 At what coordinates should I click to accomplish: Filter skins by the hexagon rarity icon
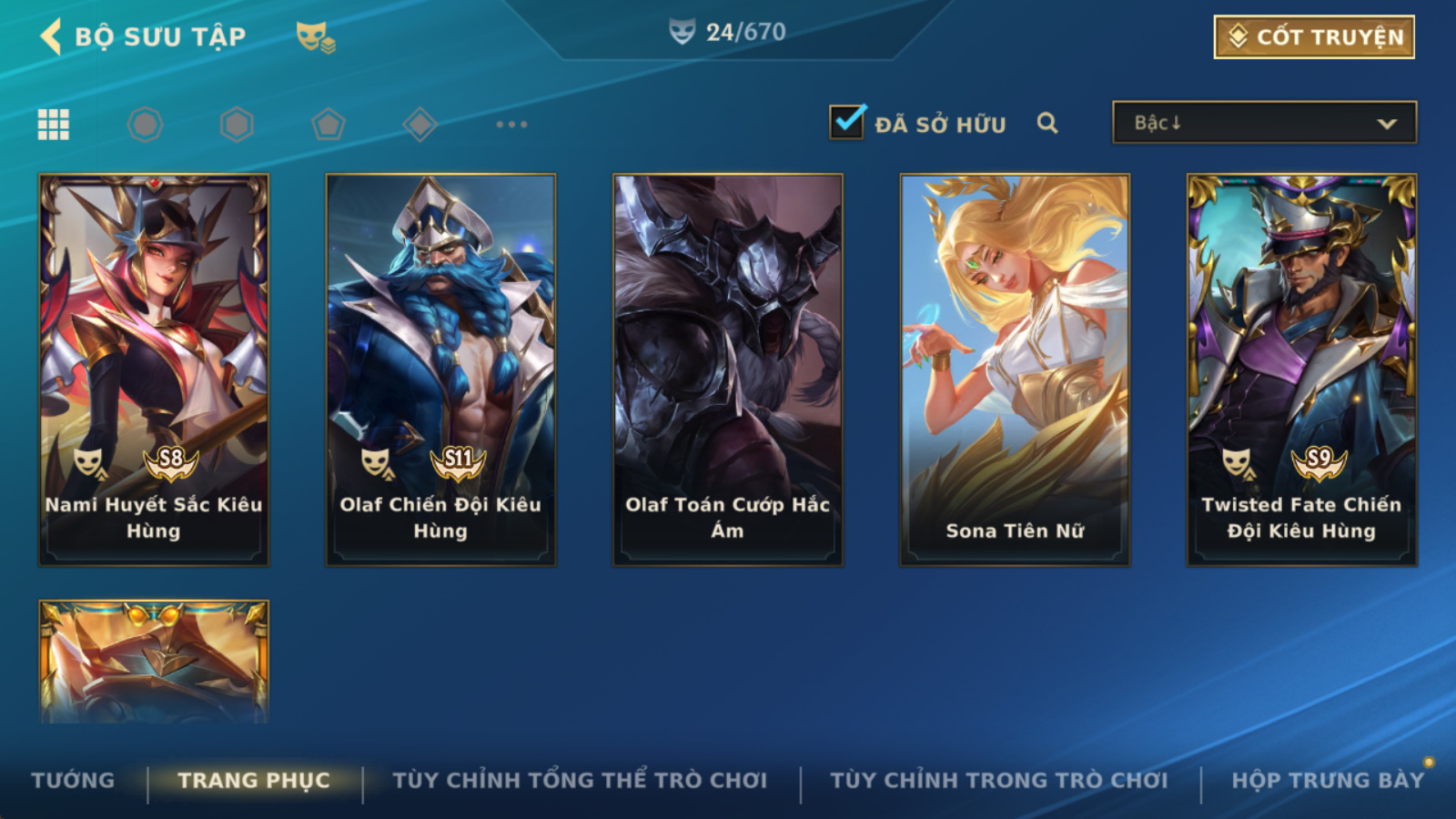pos(237,125)
